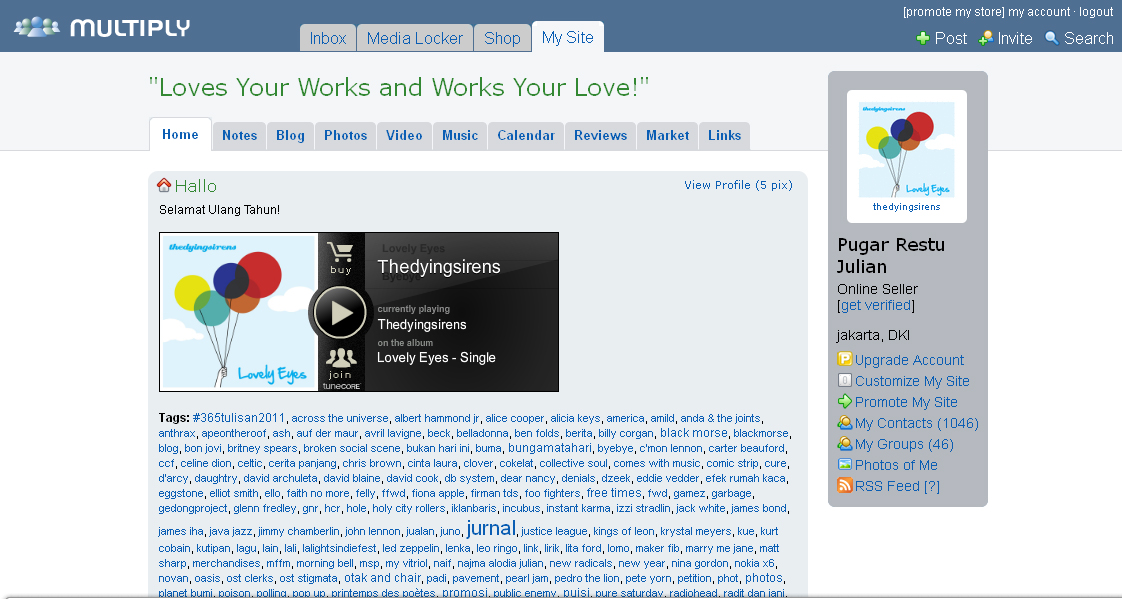Screen dimensions: 1122x599
Task: Switch to the Blog tab
Action: (290, 136)
